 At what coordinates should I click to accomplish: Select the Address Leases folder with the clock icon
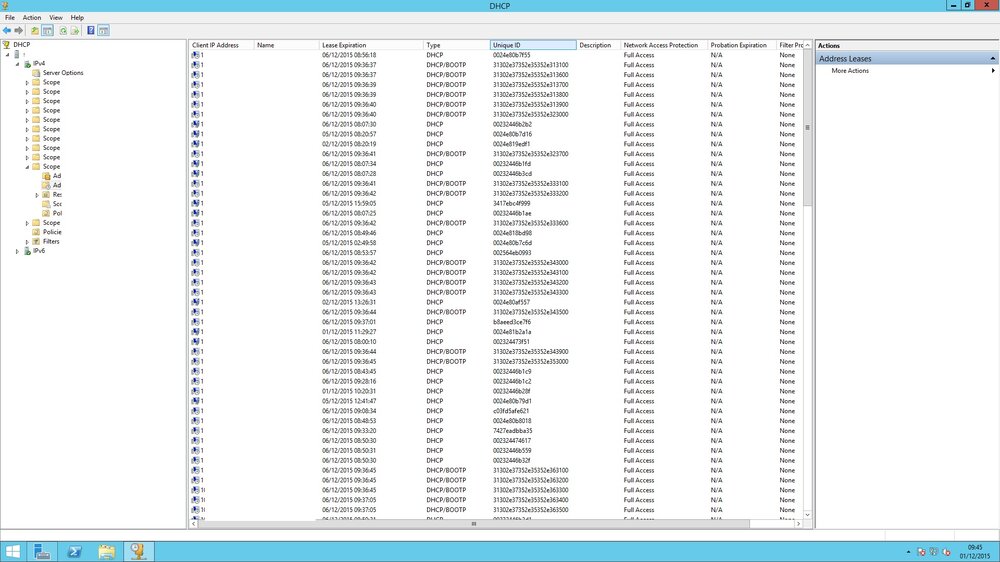[x=52, y=185]
